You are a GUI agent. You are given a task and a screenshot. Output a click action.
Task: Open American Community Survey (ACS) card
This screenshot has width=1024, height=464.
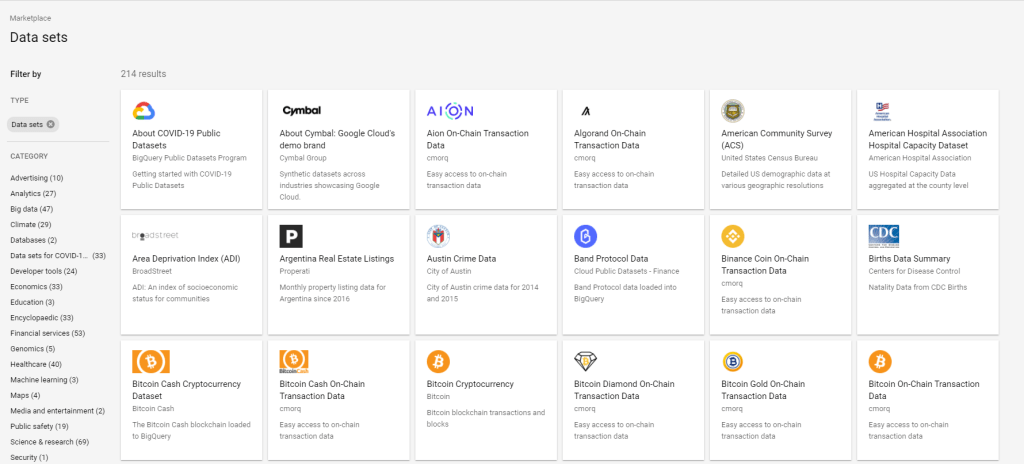tap(780, 149)
